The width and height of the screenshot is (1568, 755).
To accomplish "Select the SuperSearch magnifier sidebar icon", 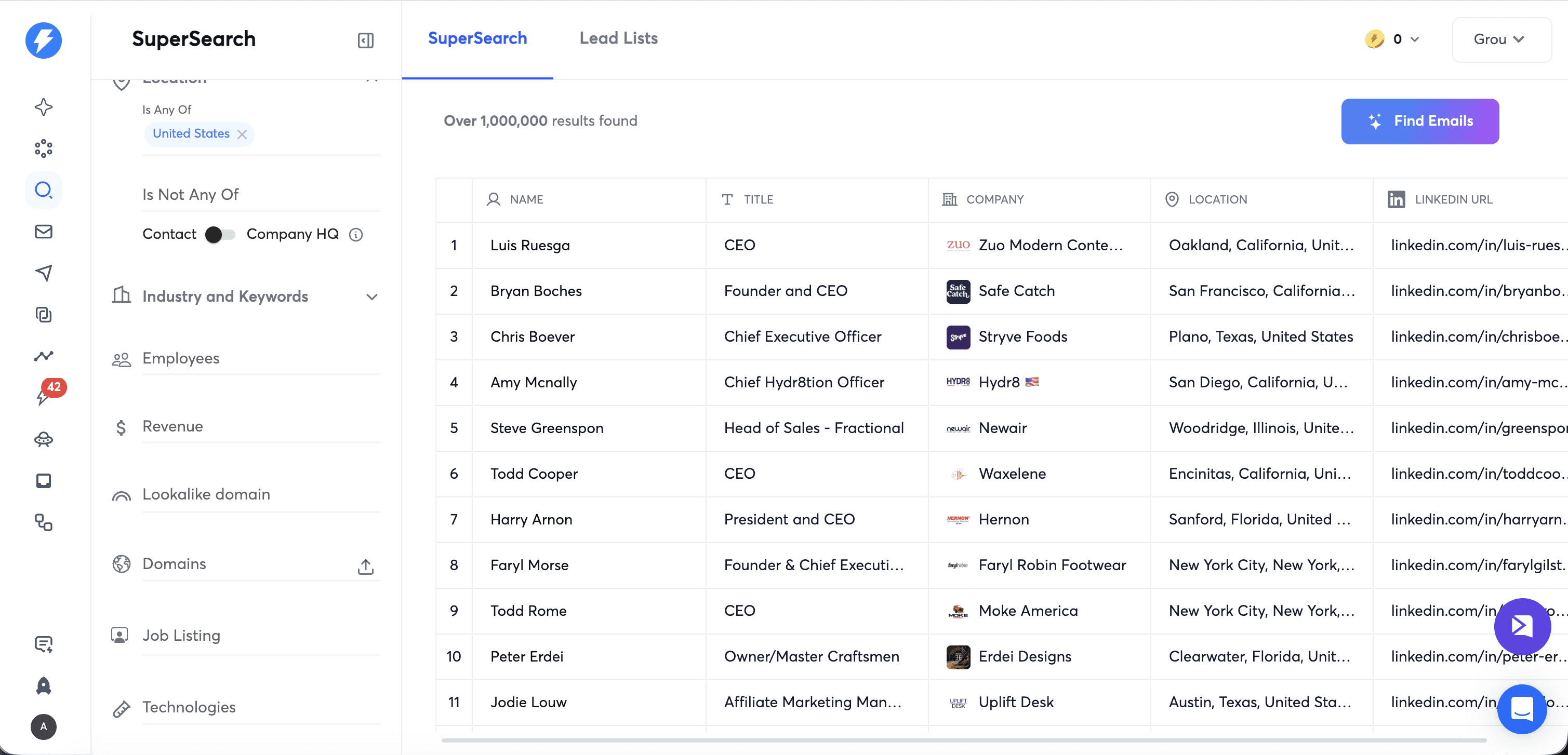I will [x=43, y=191].
